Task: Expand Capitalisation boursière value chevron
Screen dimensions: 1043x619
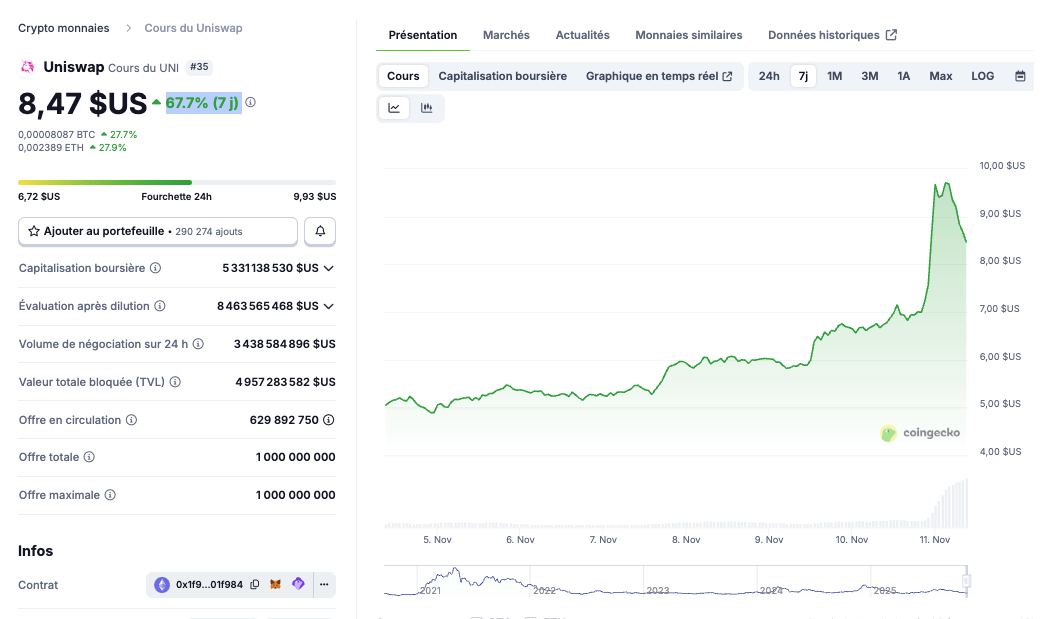Action: [x=329, y=268]
